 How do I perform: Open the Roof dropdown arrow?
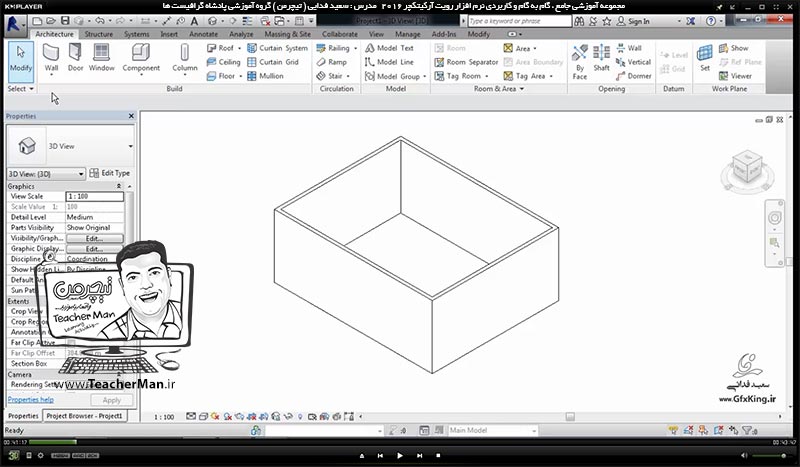coord(239,48)
